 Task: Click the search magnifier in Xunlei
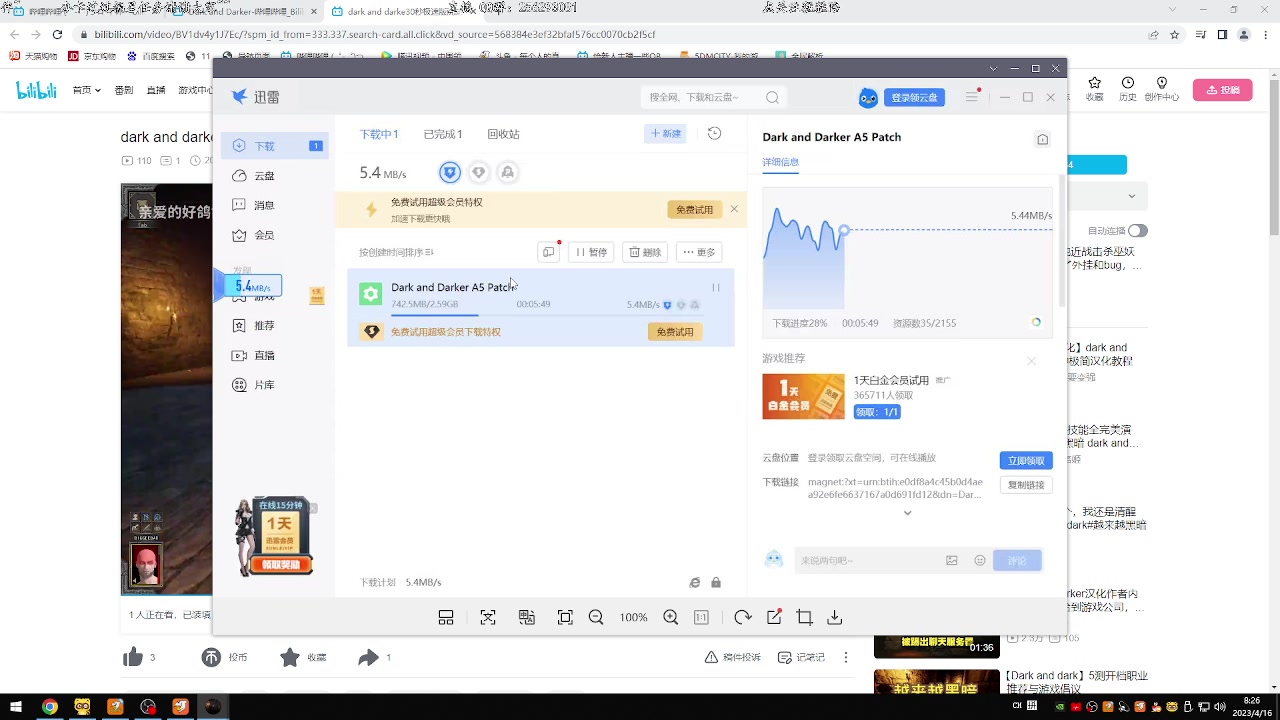click(772, 97)
